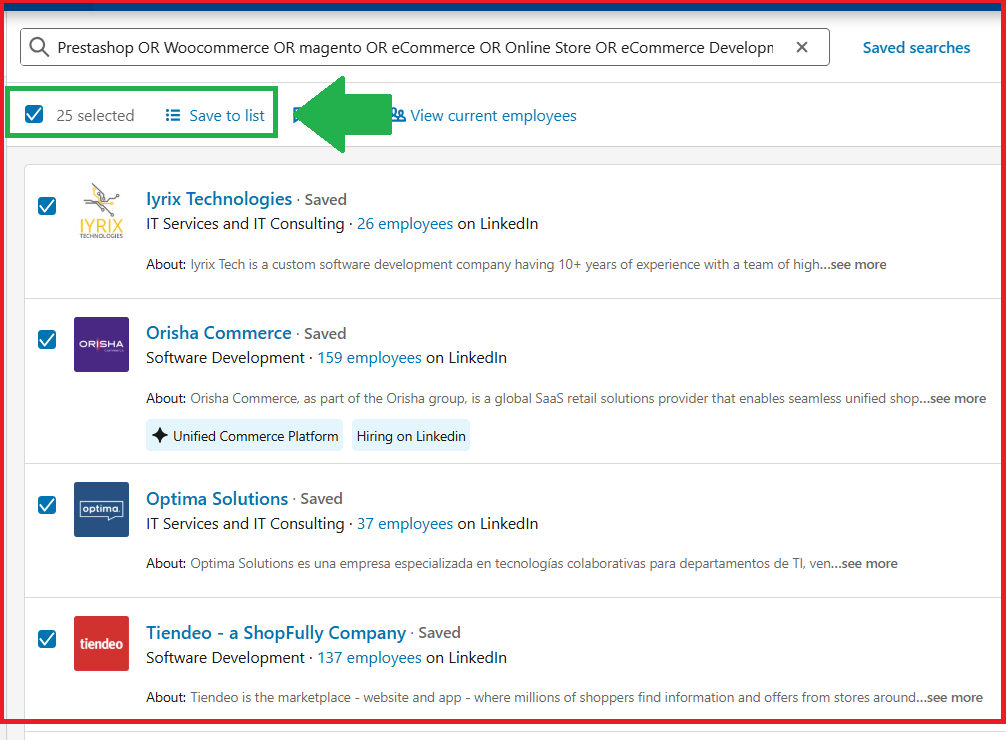Click Hiring on Linkedin tag
This screenshot has width=1006, height=740.
coord(411,436)
